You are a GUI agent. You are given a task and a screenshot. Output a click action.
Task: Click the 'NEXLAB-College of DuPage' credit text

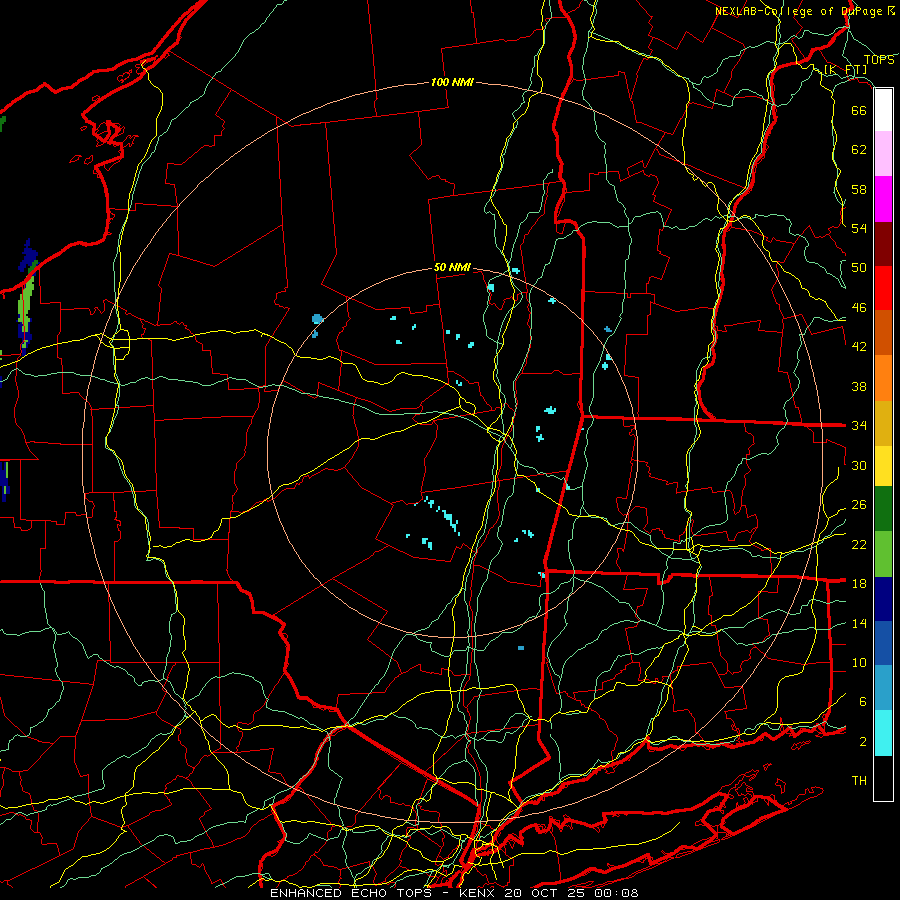[x=800, y=11]
